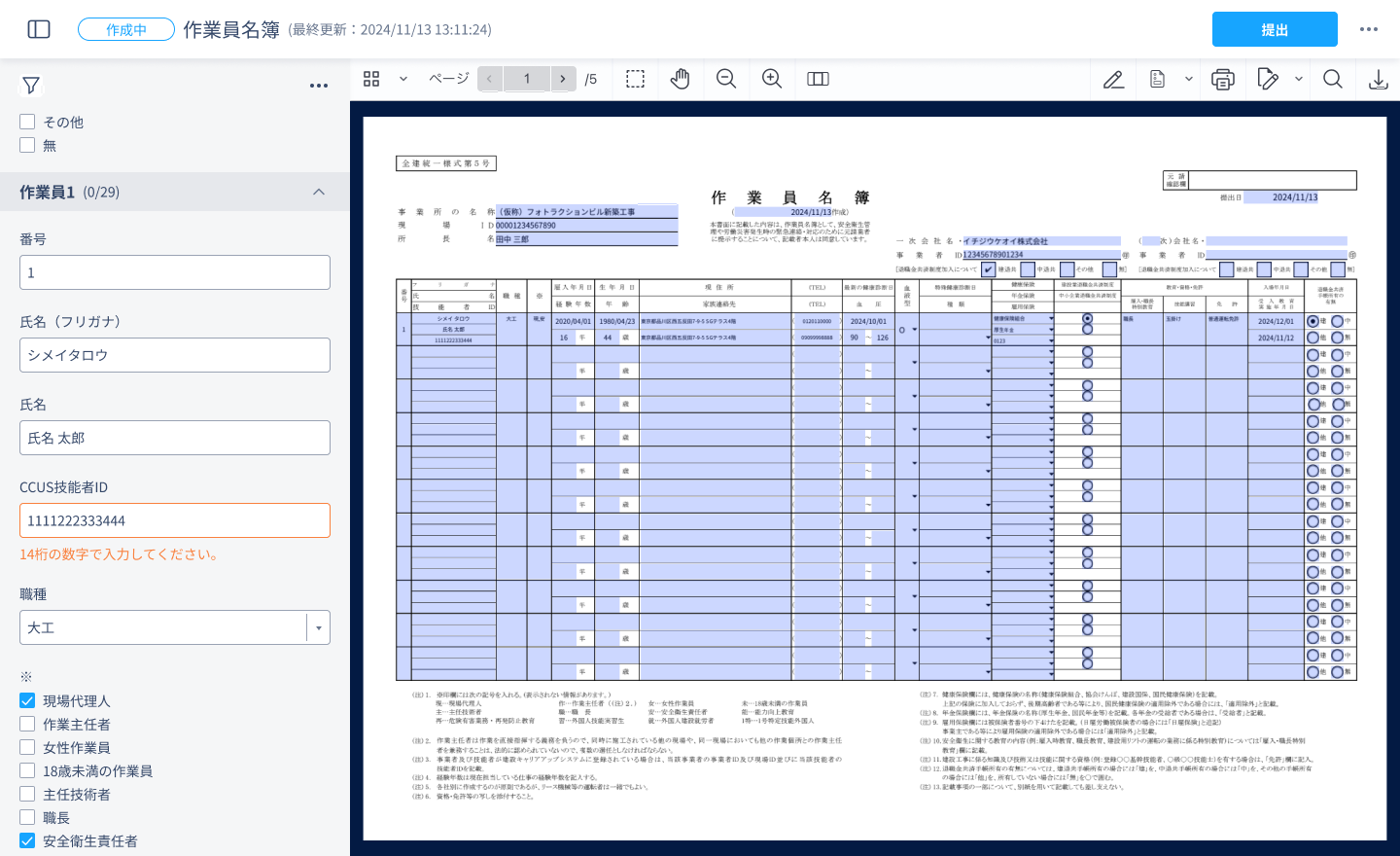Click the filter funnel icon
This screenshot has height=856, width=1400.
click(x=31, y=86)
